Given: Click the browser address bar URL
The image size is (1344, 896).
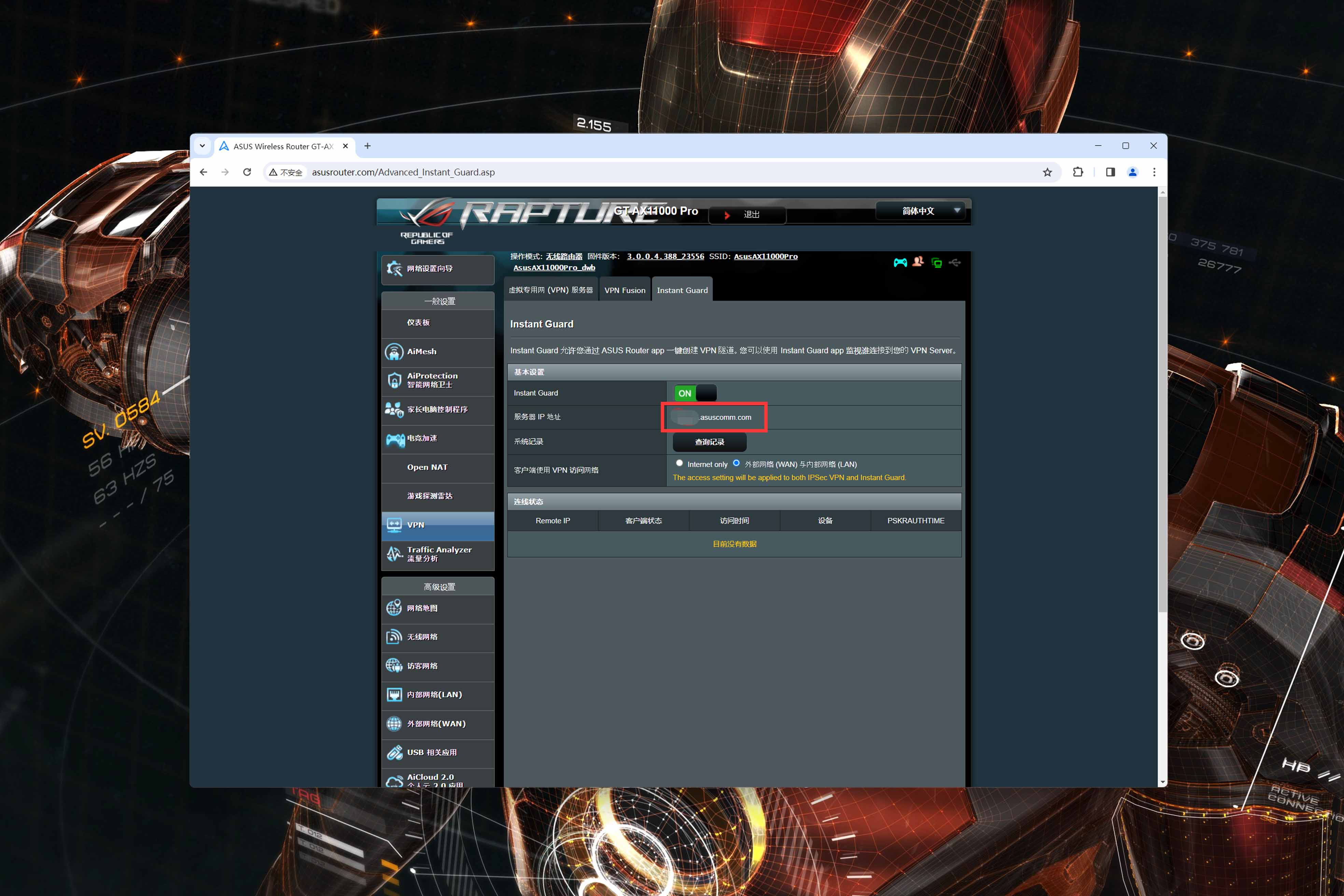Looking at the screenshot, I should click(403, 172).
